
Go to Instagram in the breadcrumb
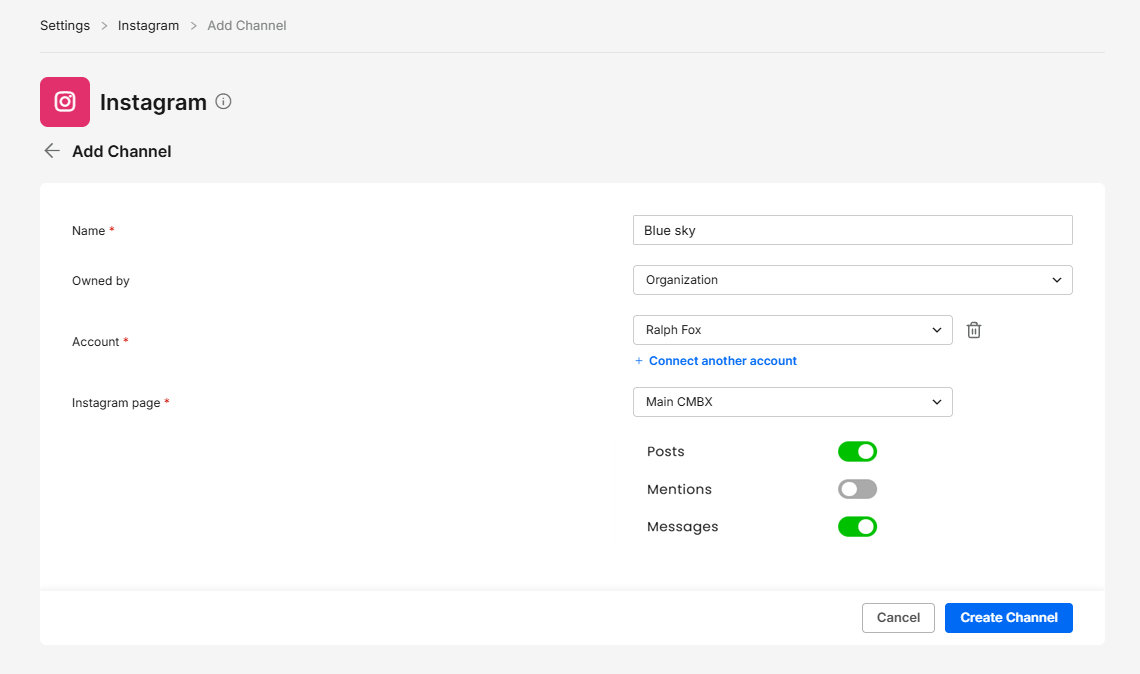tap(148, 25)
